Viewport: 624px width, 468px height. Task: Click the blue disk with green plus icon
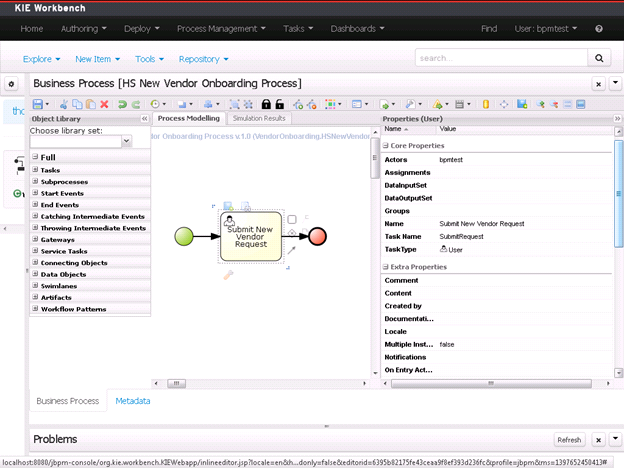tap(522, 104)
